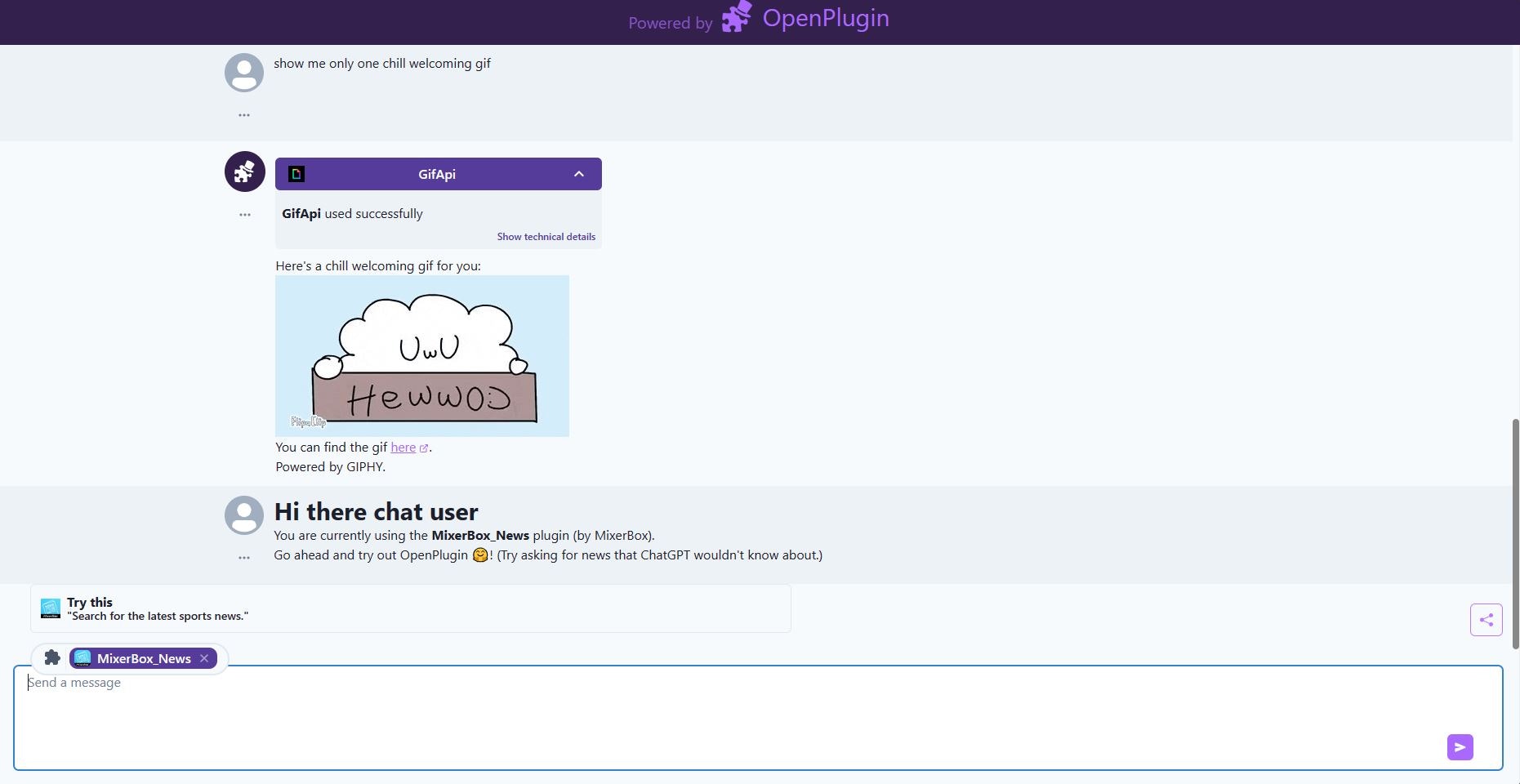Remove MixerBox_News plugin with X
1520x784 pixels.
204,658
